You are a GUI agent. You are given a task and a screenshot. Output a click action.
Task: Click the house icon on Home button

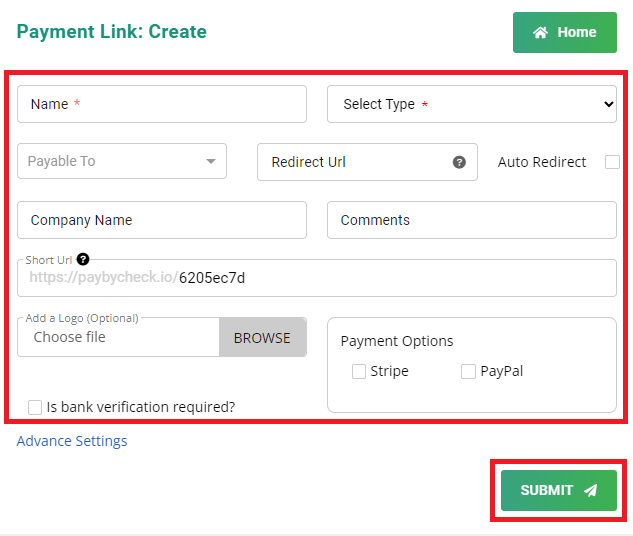click(540, 32)
